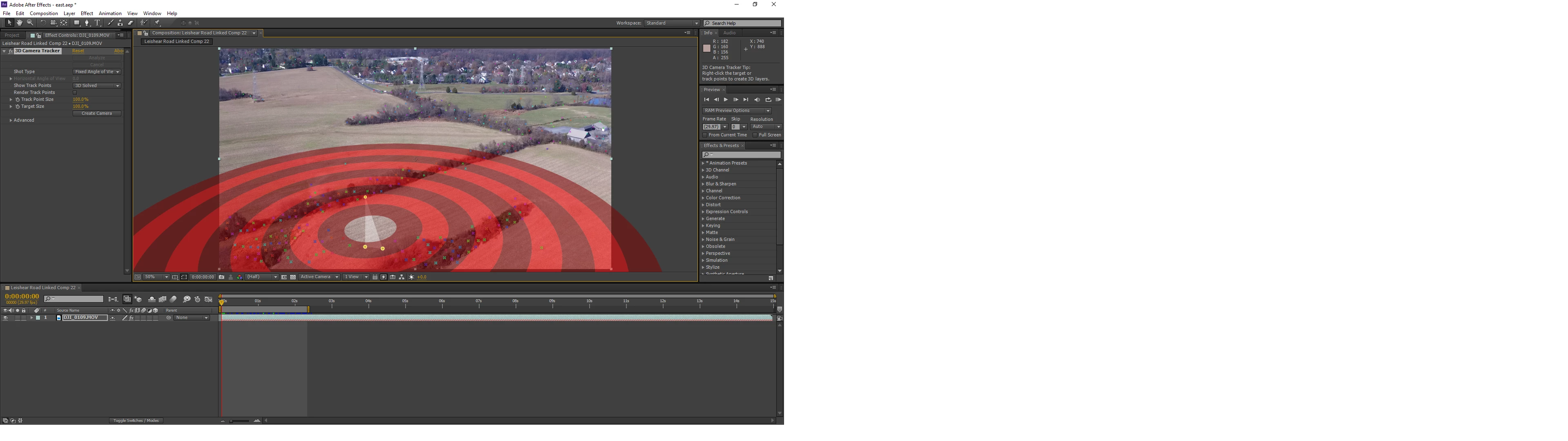Viewport: 1568px width, 441px height.
Task: Pick the Horizontal Type tool
Action: [x=98, y=22]
